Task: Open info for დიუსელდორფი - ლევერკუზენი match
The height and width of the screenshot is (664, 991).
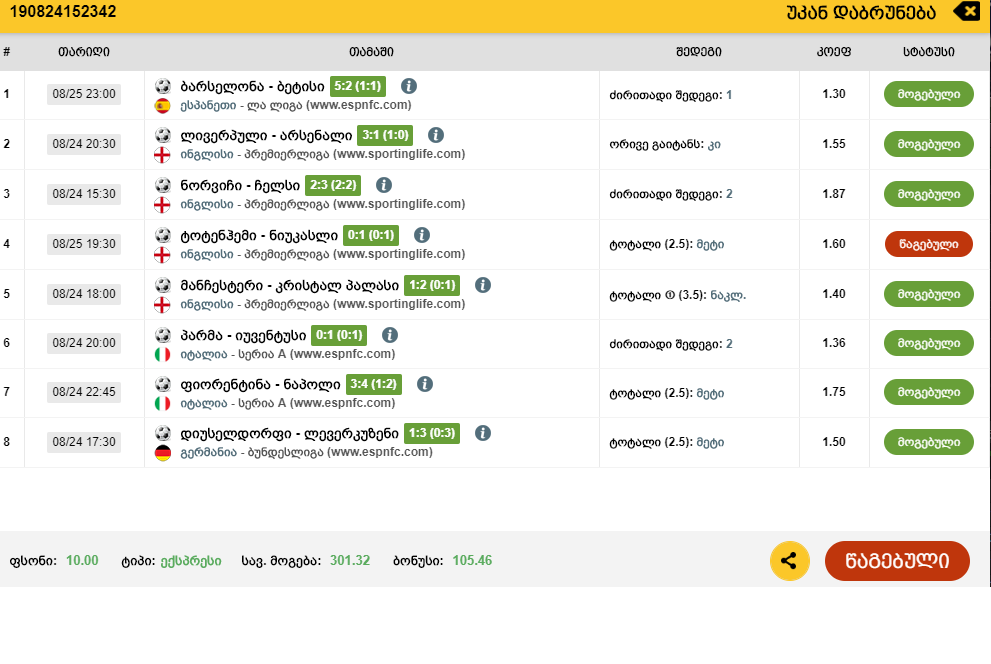Action: pos(483,433)
